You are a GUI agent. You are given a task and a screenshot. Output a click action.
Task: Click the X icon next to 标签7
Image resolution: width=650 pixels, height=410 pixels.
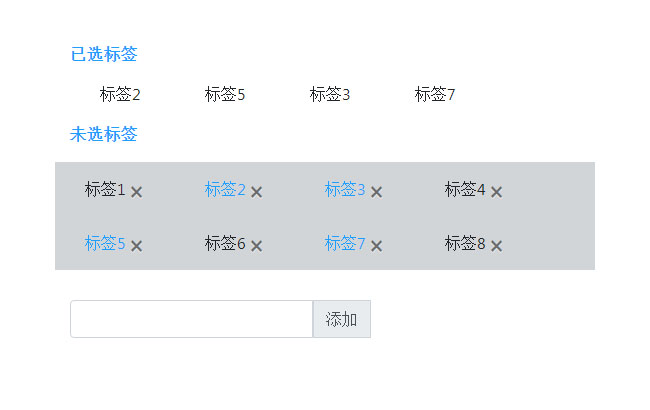[x=377, y=246]
